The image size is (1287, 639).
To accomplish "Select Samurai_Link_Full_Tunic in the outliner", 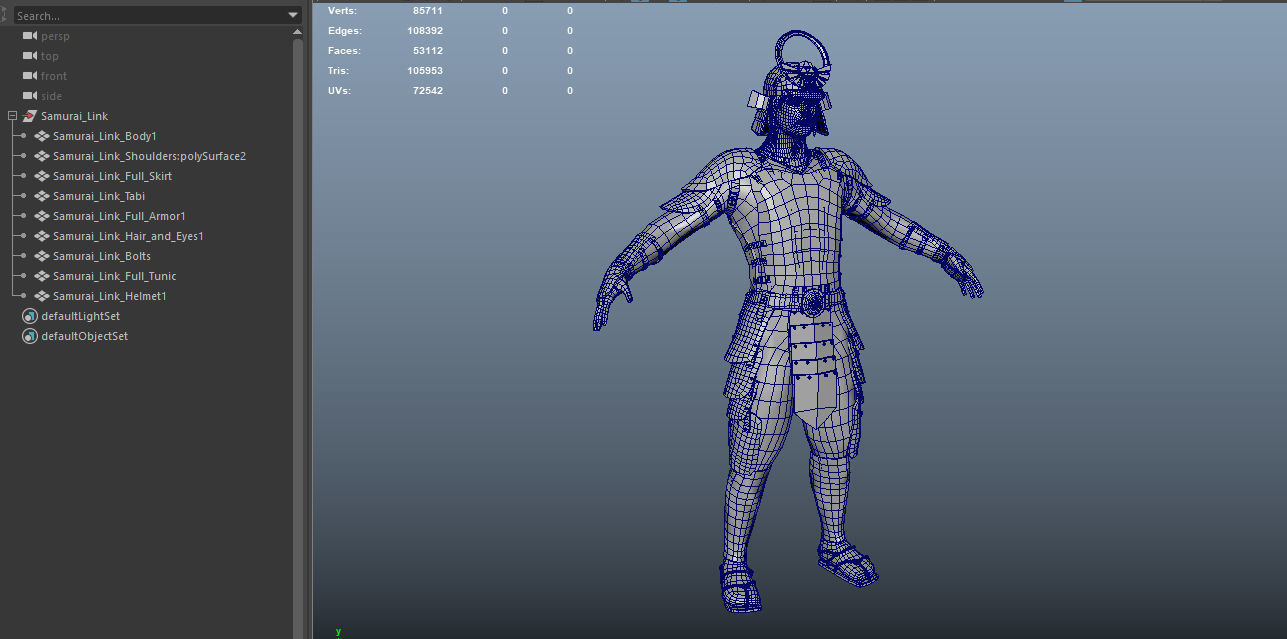I will 115,276.
